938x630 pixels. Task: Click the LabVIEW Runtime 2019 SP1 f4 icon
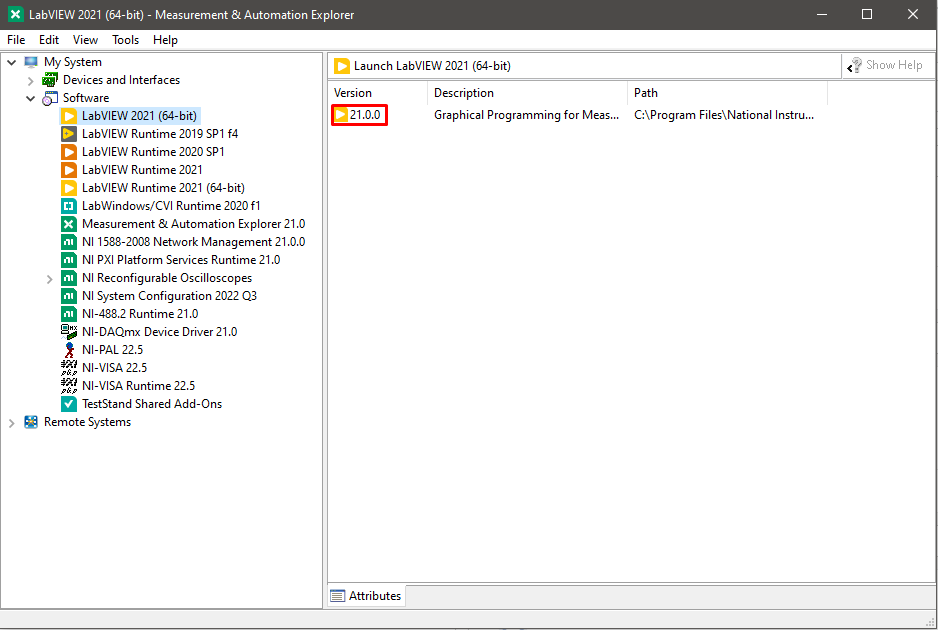69,134
